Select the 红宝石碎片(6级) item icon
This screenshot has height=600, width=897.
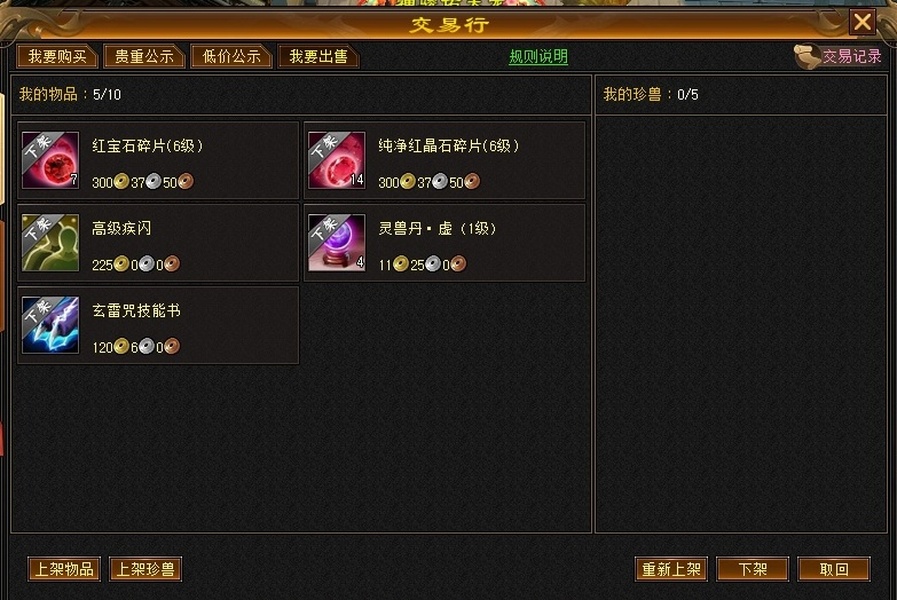point(50,160)
